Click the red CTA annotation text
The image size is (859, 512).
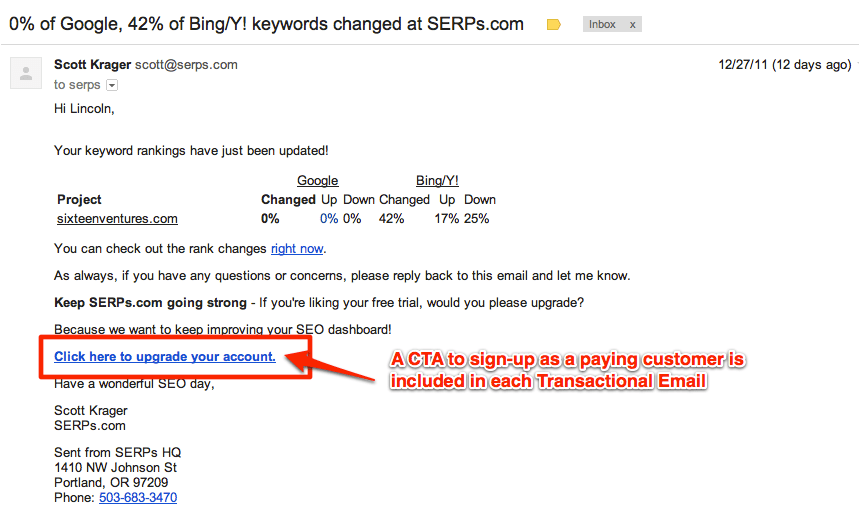[x=568, y=370]
